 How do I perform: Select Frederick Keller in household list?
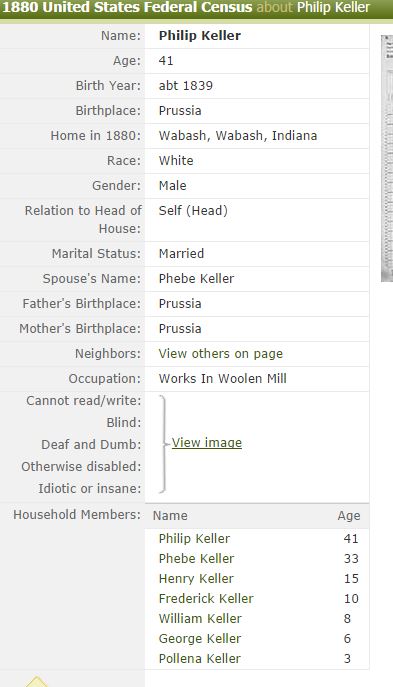coord(206,598)
